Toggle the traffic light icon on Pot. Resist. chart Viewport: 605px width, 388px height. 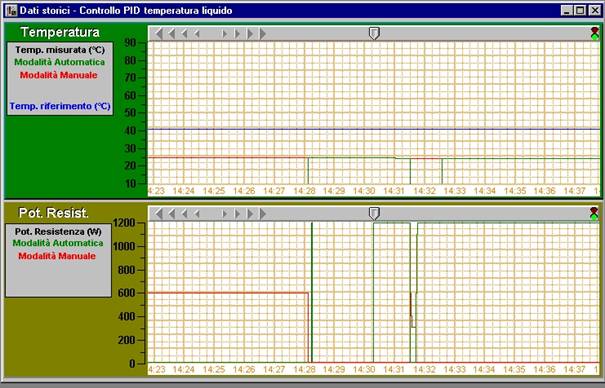coord(594,213)
